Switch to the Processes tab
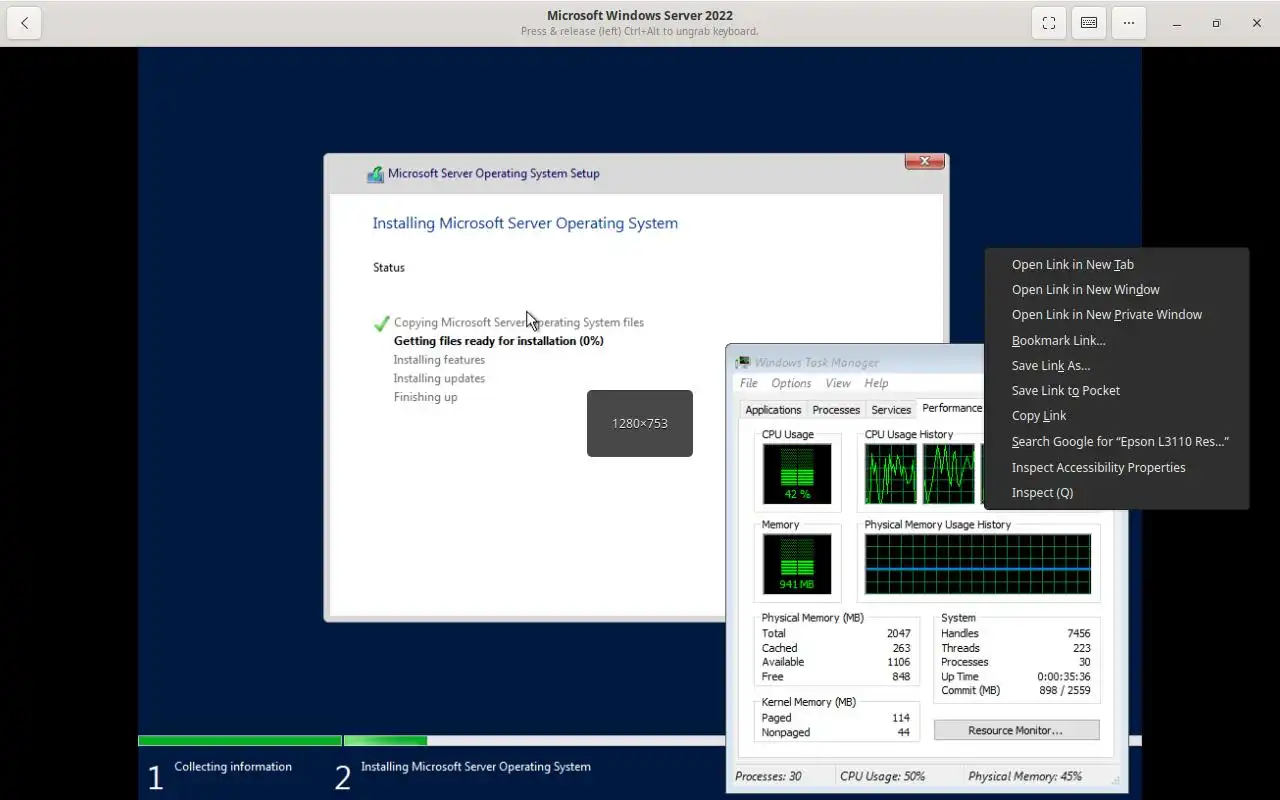Image resolution: width=1280 pixels, height=800 pixels. [x=836, y=410]
